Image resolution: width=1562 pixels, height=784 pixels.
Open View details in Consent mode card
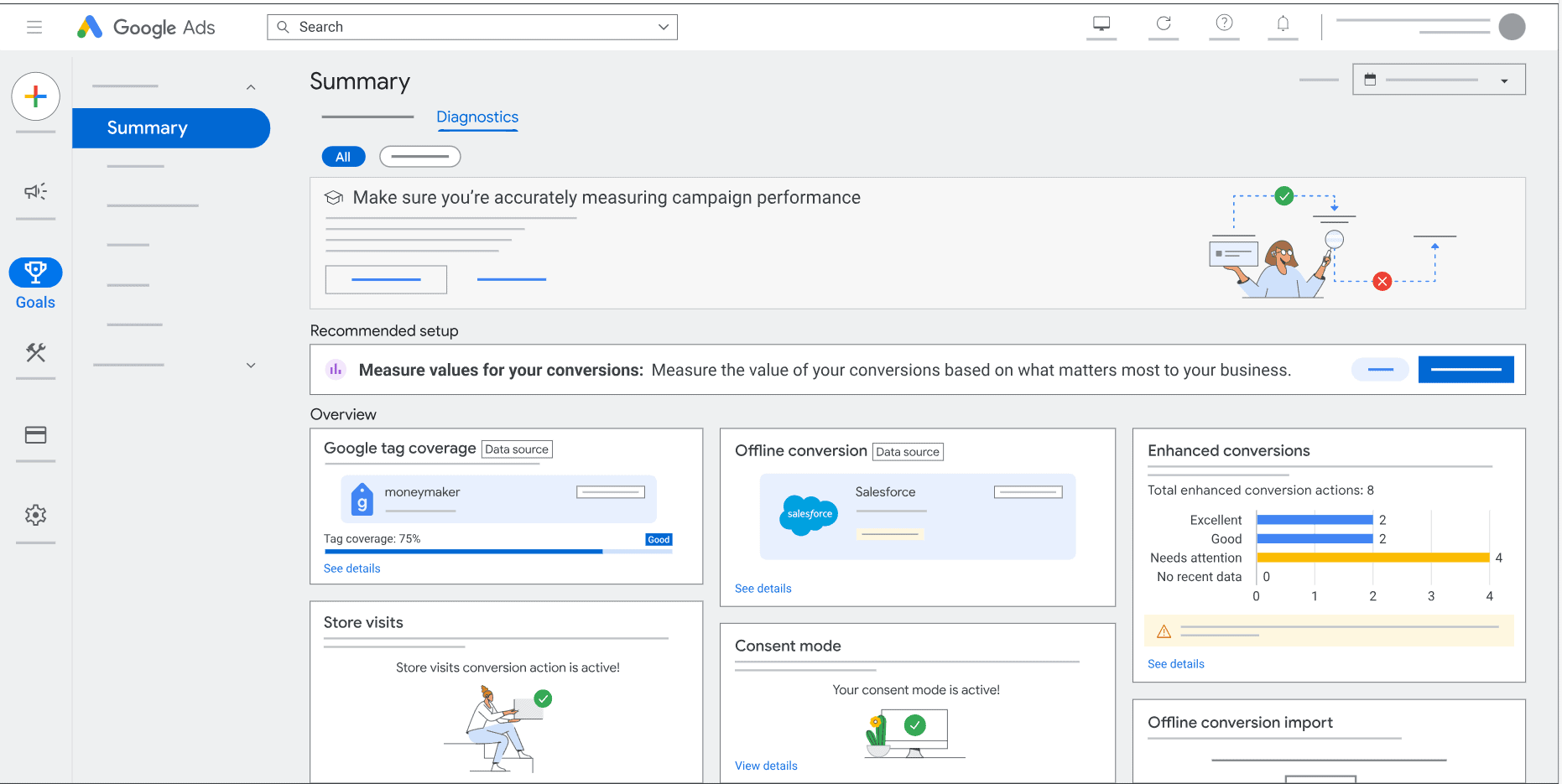[766, 766]
